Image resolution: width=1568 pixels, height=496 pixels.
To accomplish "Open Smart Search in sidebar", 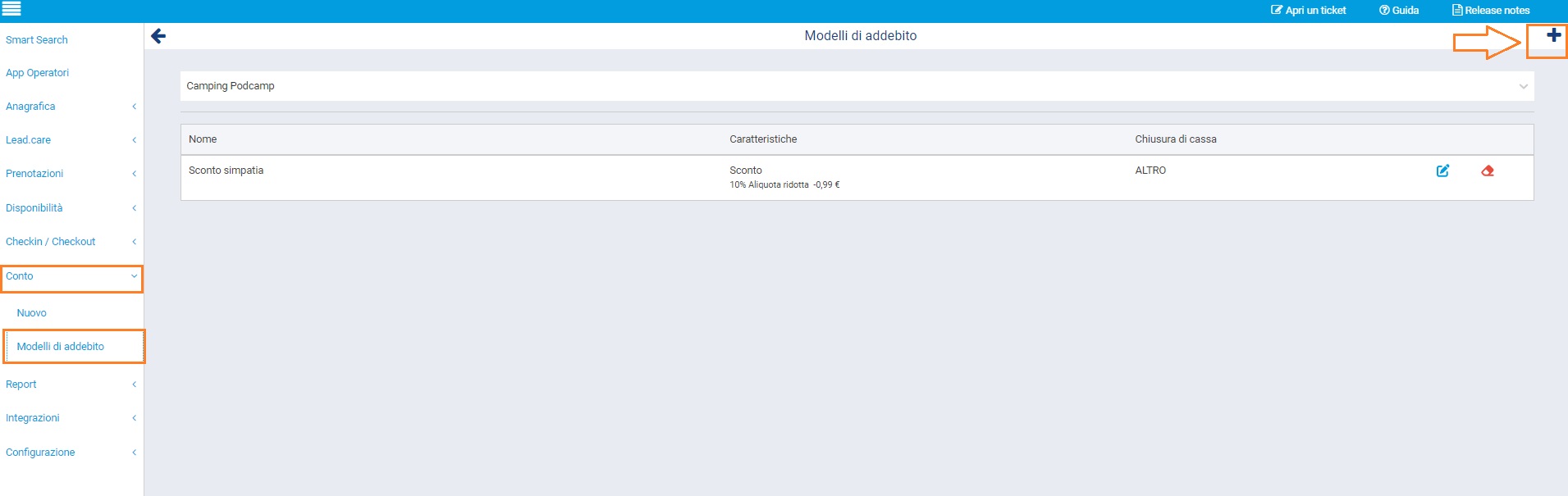I will click(37, 40).
